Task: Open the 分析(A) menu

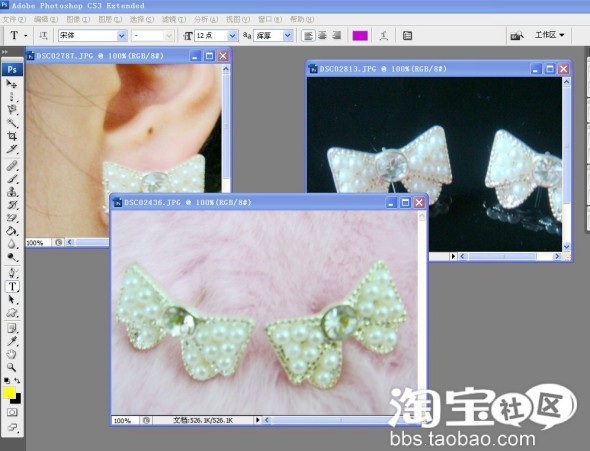Action: pos(206,19)
